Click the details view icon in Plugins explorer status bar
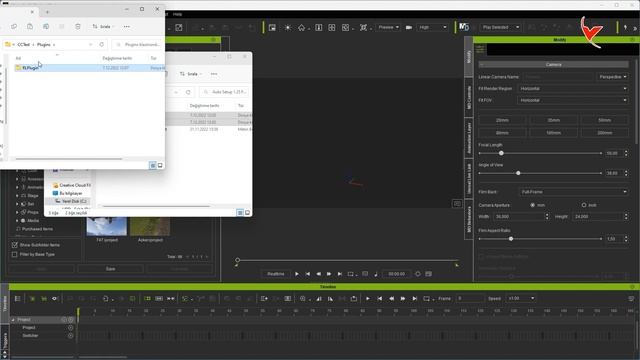640x360 pixels. (x=153, y=165)
